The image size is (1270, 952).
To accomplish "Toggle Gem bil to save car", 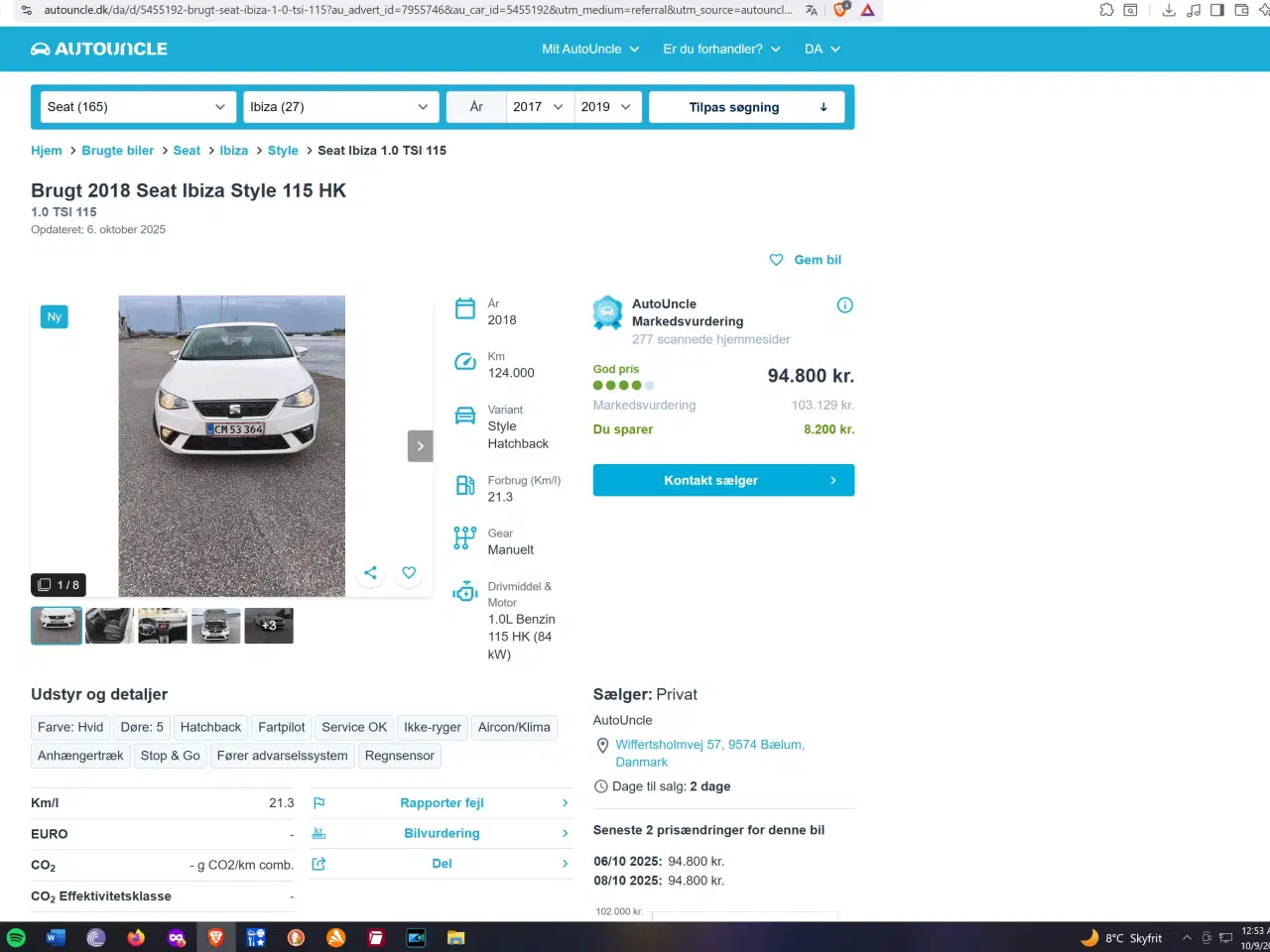I will [x=806, y=260].
